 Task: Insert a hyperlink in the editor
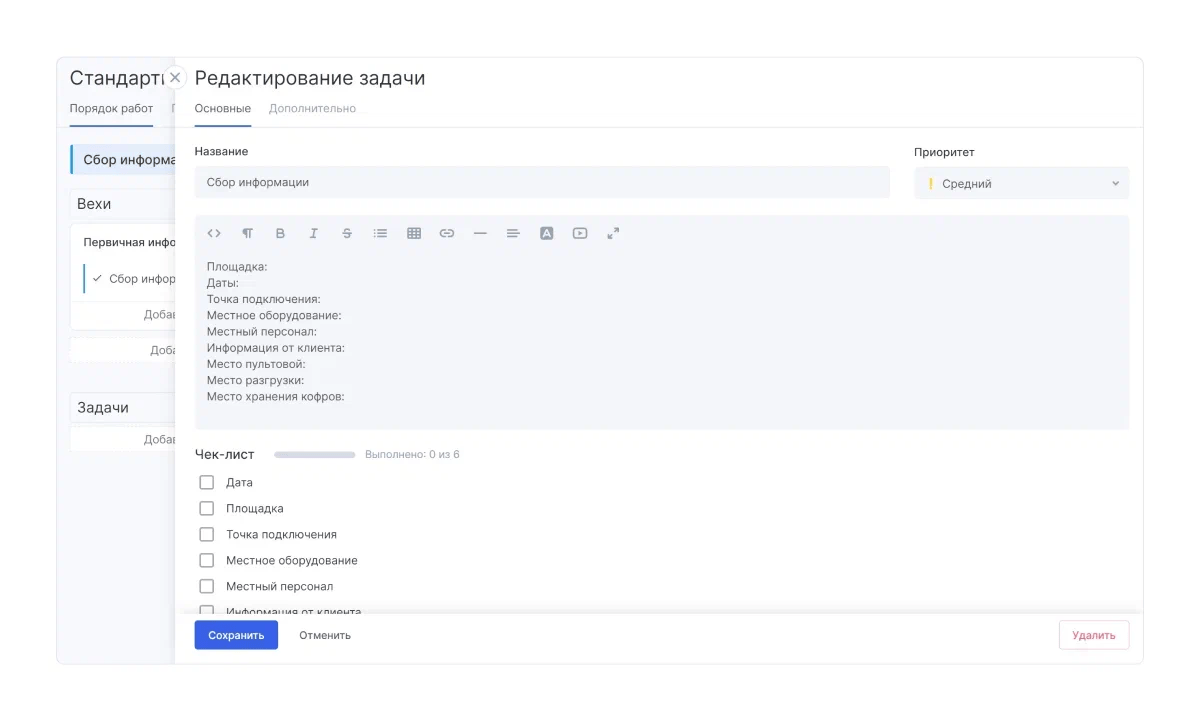[x=447, y=233]
